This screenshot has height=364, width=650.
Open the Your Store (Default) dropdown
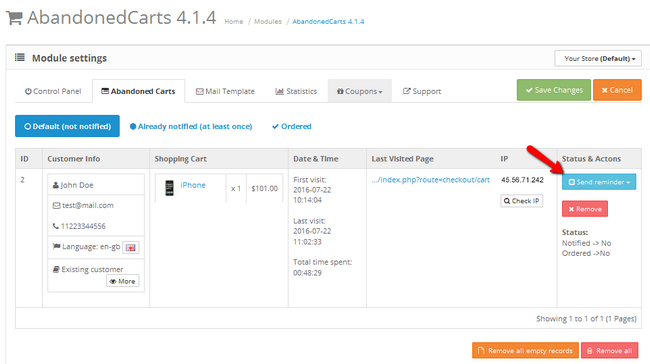coord(598,58)
